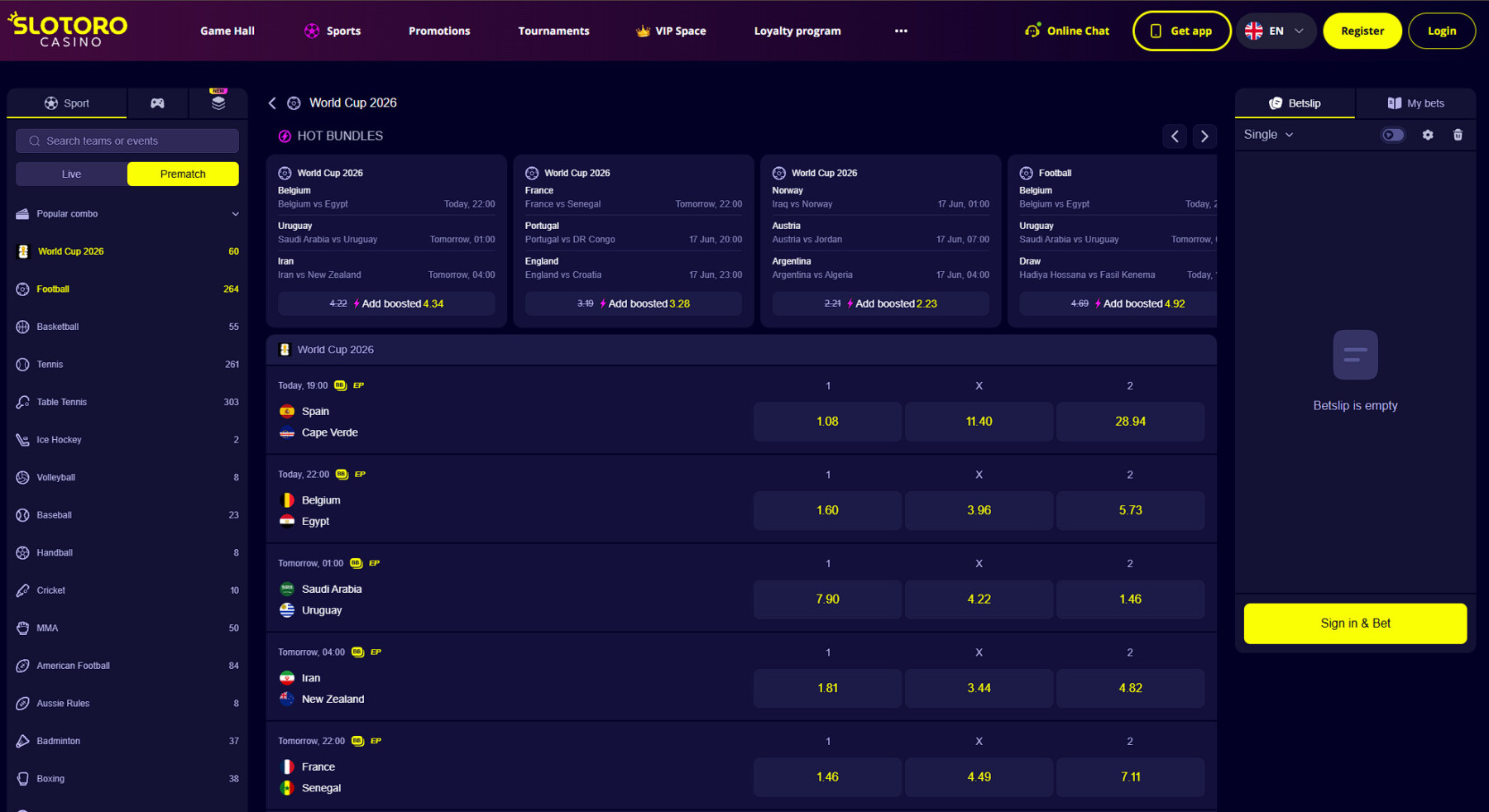The height and width of the screenshot is (812, 1489).
Task: Add boosted 3.28 France bundle
Action: (634, 303)
